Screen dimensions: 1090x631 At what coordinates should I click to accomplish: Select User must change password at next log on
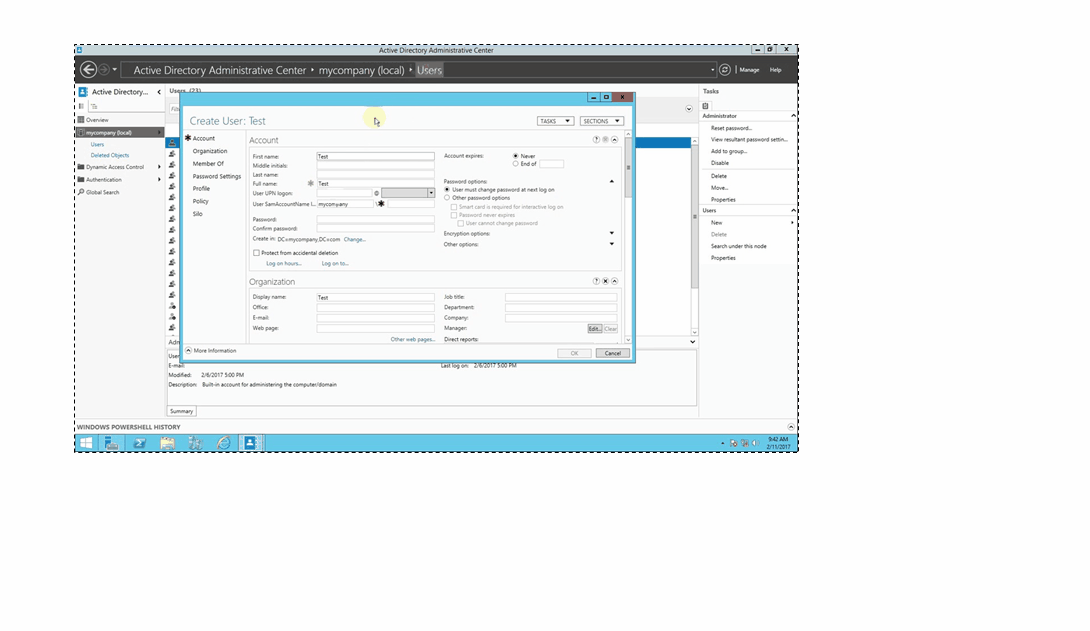point(447,189)
